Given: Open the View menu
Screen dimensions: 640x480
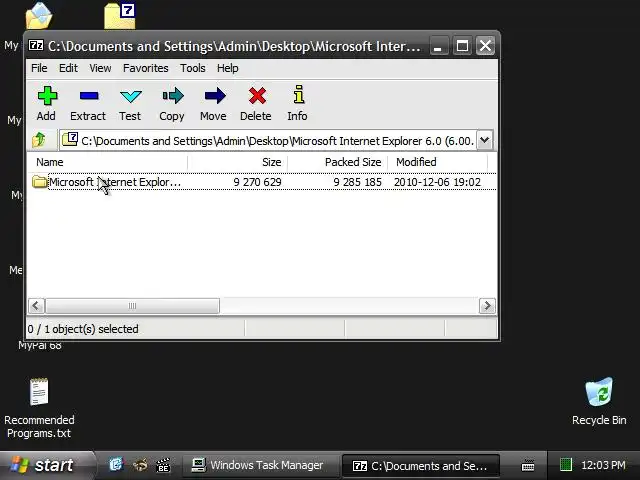Looking at the screenshot, I should pos(100,68).
